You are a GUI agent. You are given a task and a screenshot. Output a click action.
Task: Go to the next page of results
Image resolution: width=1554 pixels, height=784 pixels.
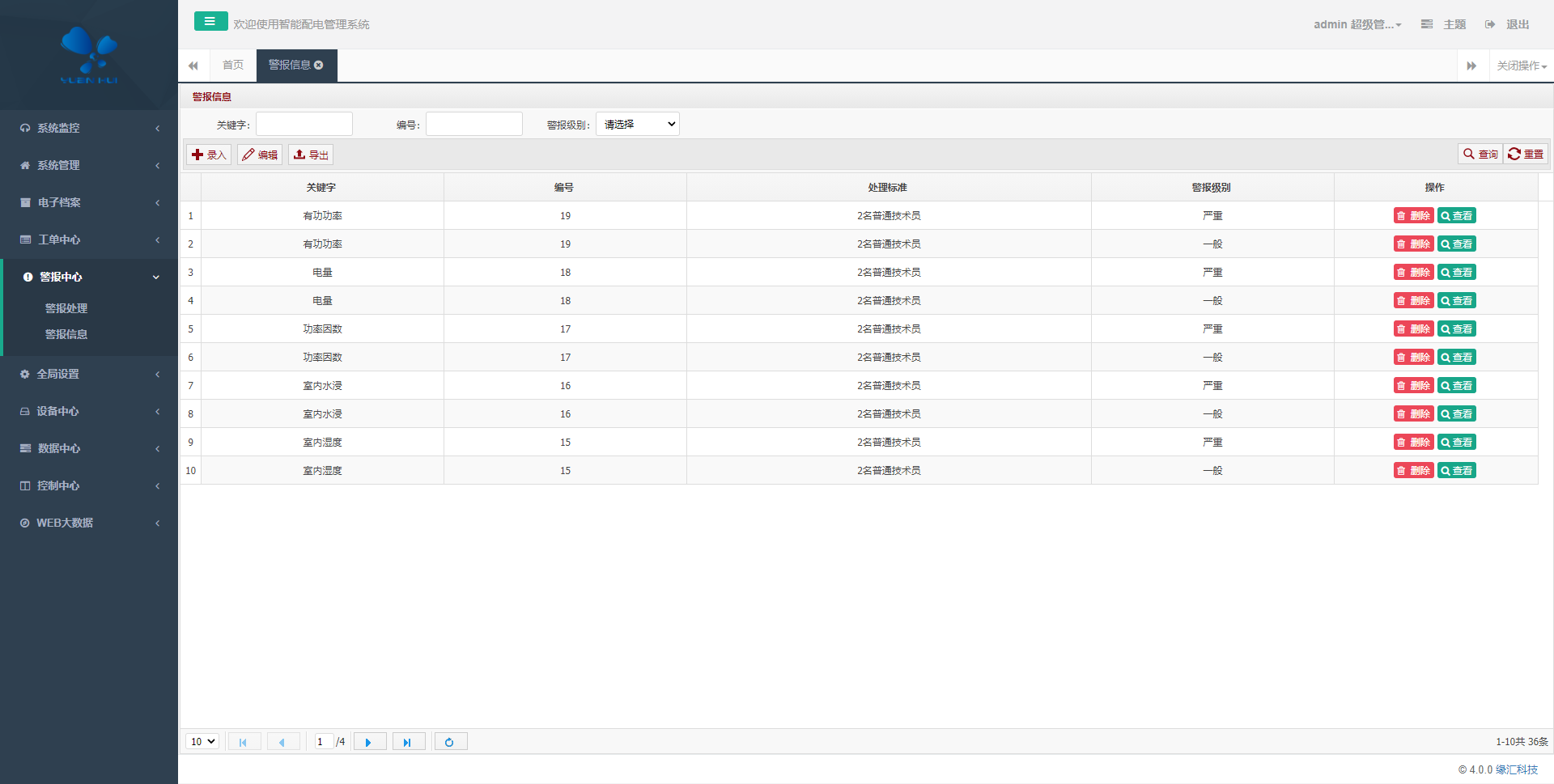click(x=369, y=742)
